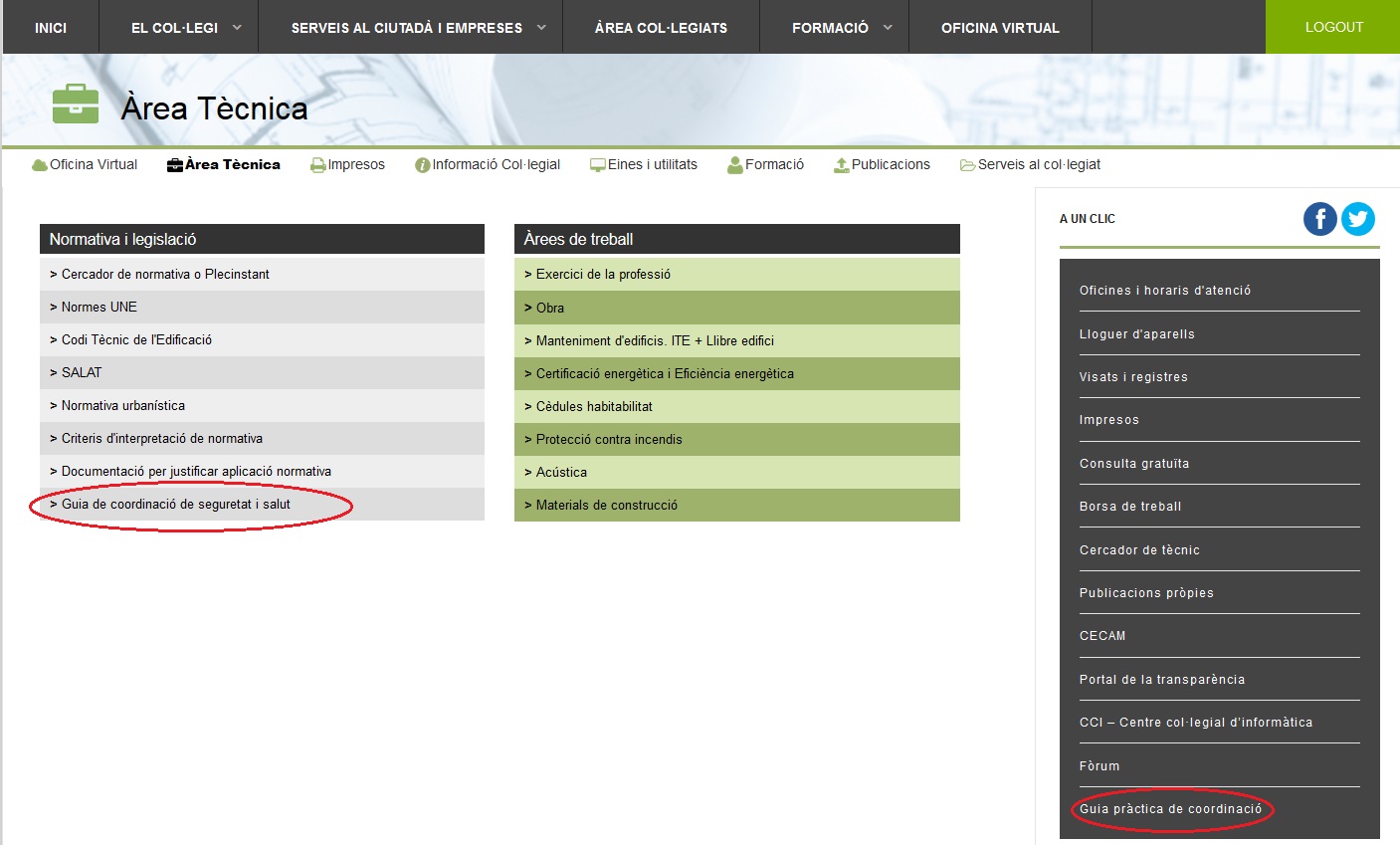The image size is (1400, 845).
Task: Open Codi Tècnic de l'Edificació
Action: pos(262,339)
